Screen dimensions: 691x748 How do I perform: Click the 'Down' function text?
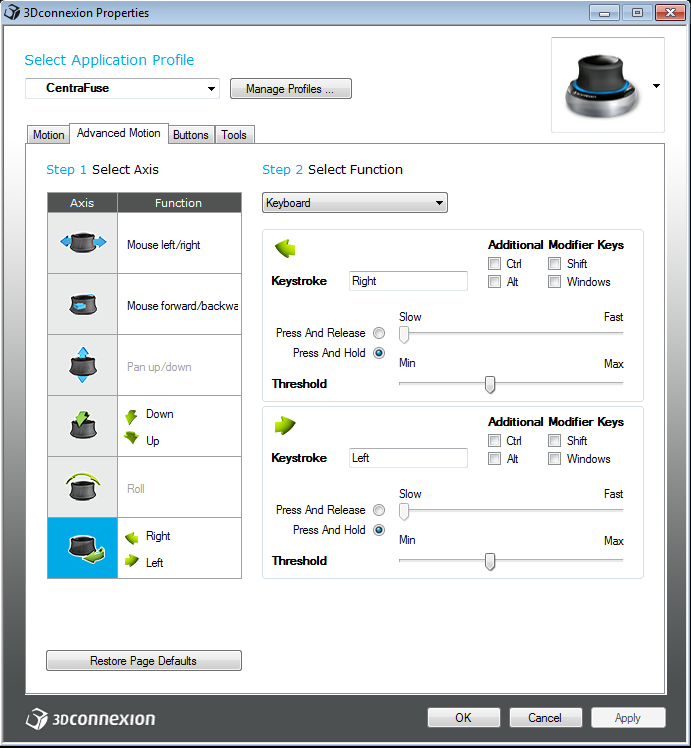tap(160, 414)
